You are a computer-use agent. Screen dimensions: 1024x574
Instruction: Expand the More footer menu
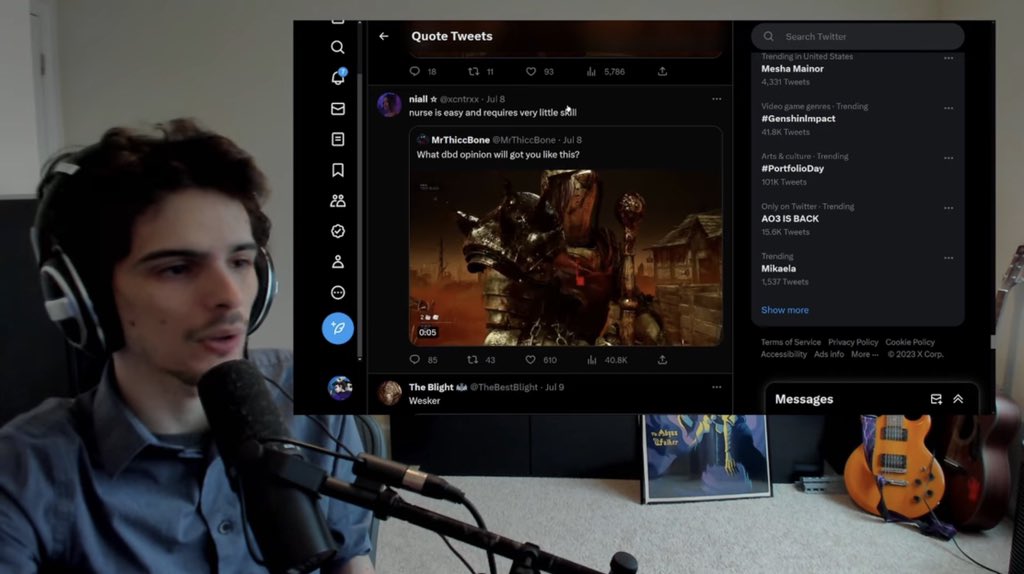(x=864, y=355)
